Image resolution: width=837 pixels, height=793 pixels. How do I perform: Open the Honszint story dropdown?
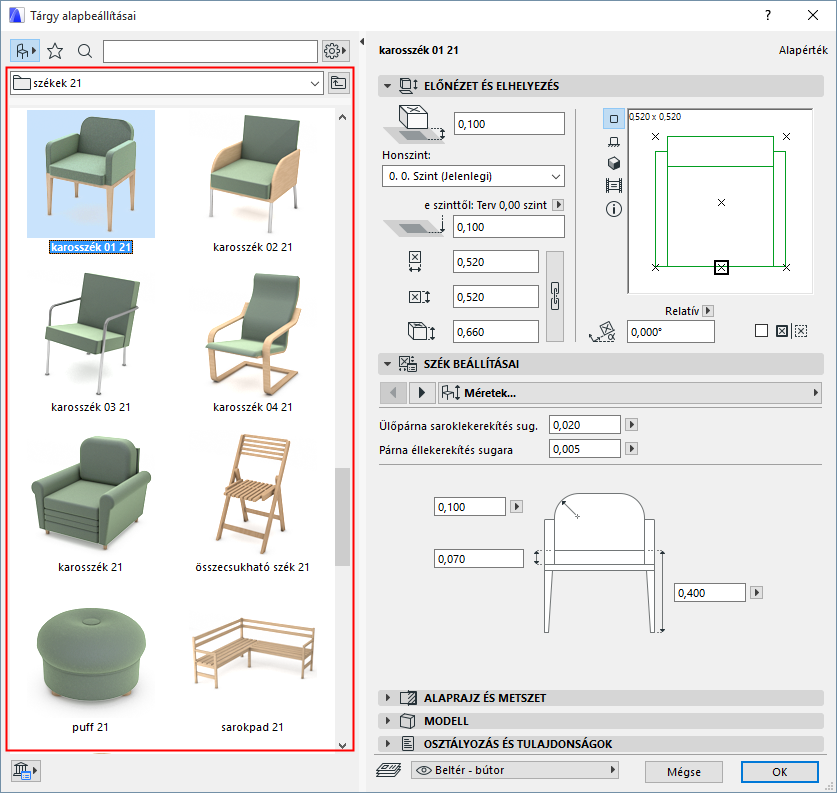473,177
